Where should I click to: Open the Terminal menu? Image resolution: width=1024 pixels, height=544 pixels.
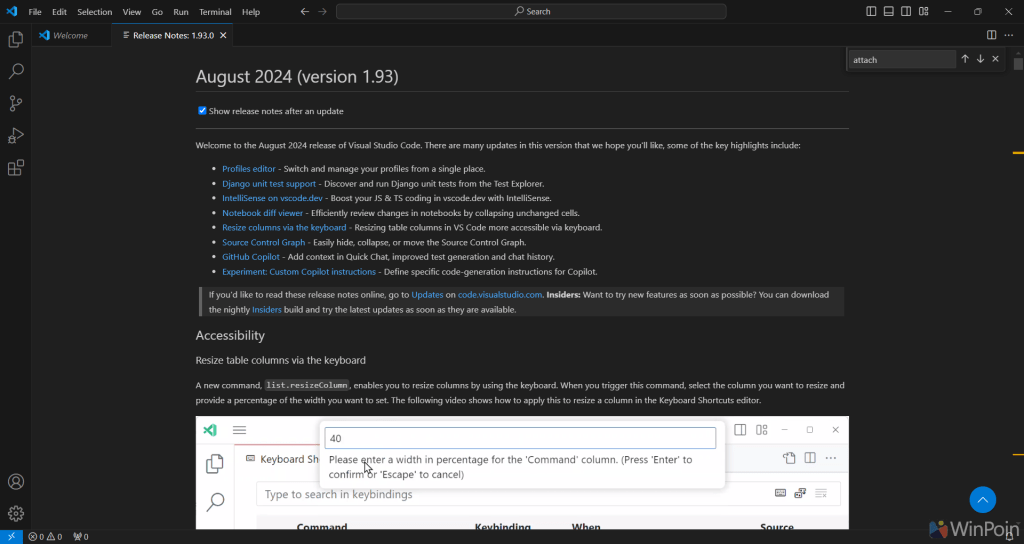[215, 12]
